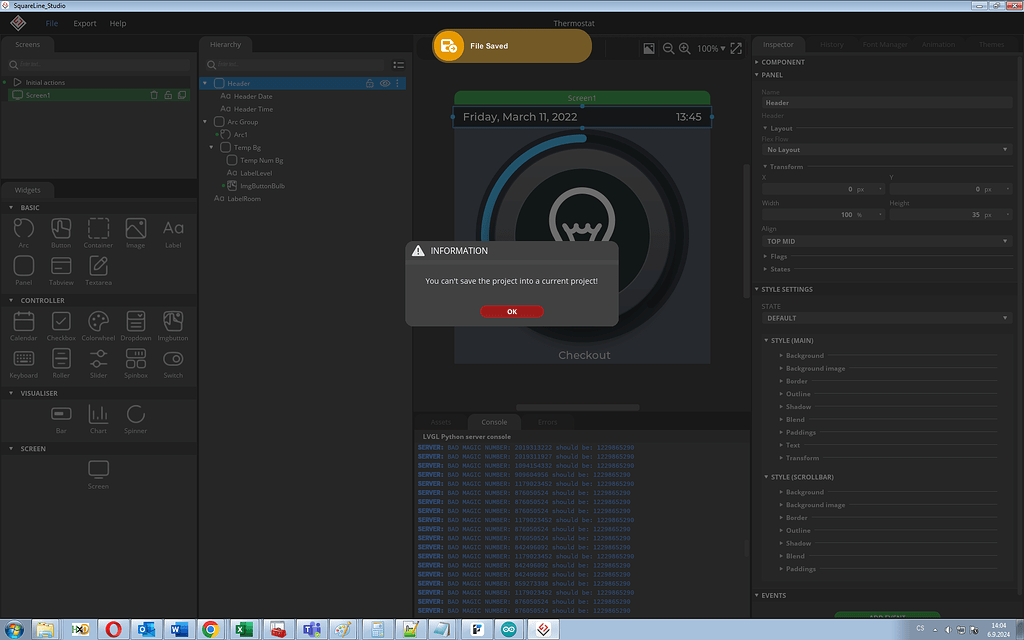Add the Panel widget

pyautogui.click(x=24, y=270)
